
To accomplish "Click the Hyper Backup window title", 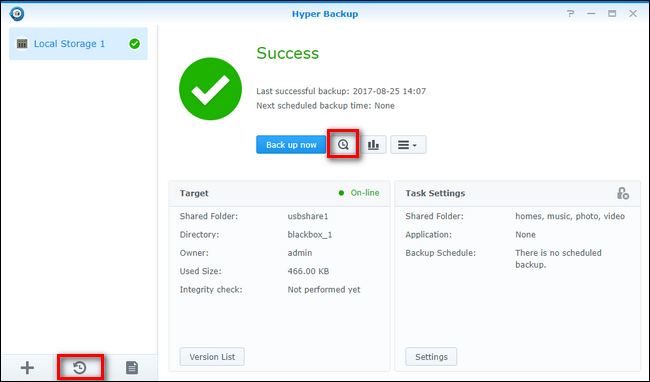I will [x=325, y=14].
